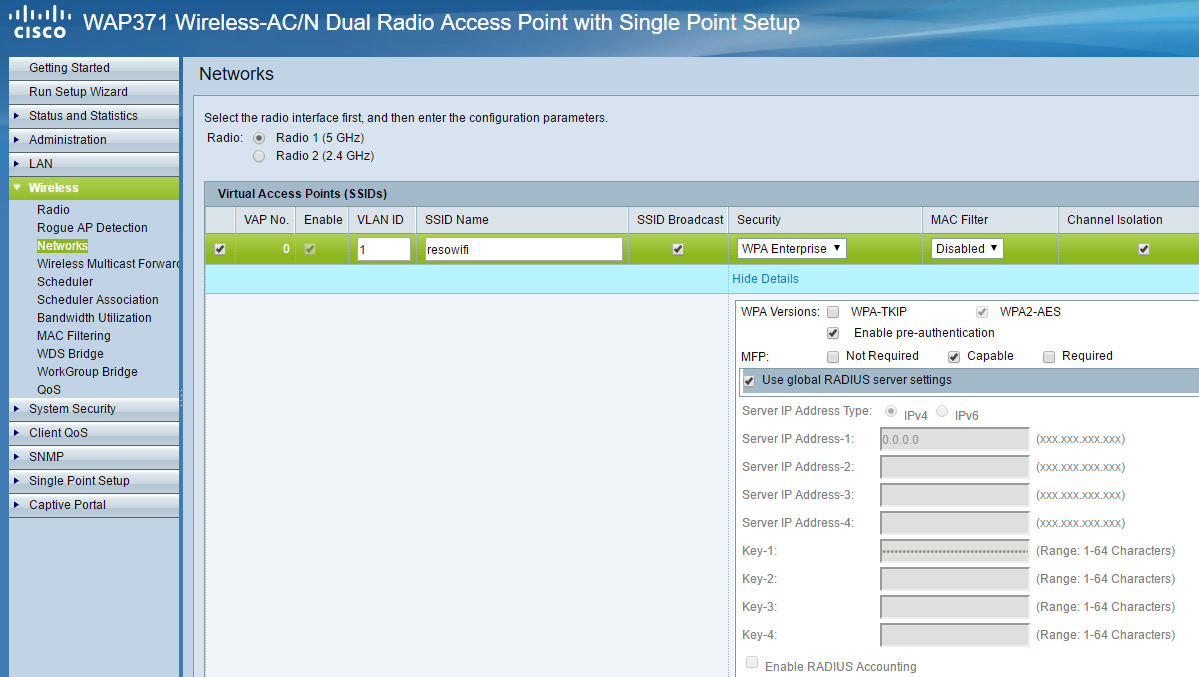The image size is (1199, 677).
Task: Expand Single Point Setup menu
Action: [94, 480]
